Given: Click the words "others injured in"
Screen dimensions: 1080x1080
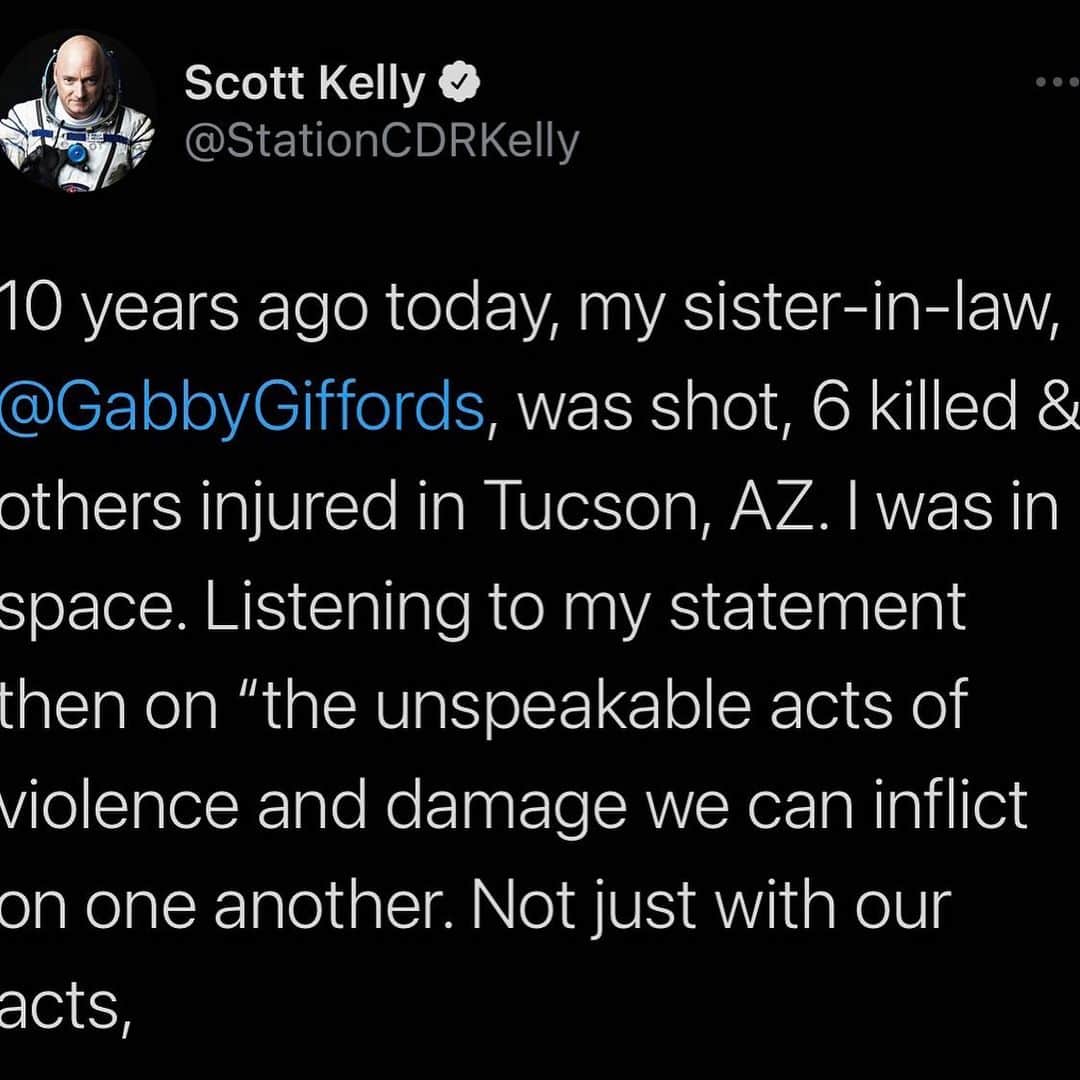Looking at the screenshot, I should (x=232, y=507).
